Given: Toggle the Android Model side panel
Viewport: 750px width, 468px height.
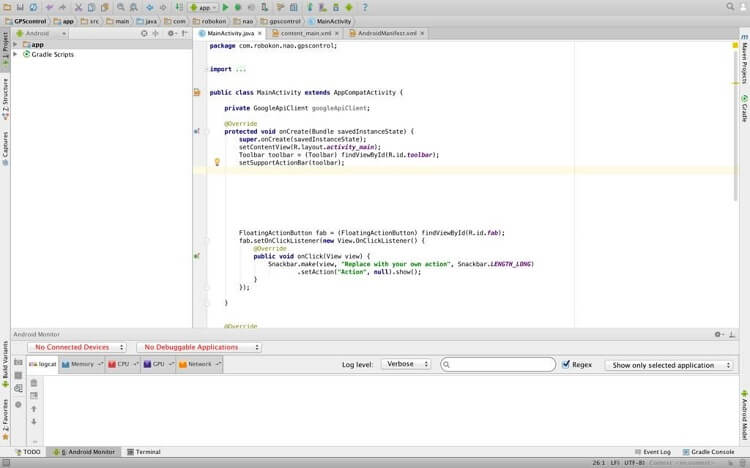Looking at the screenshot, I should tap(745, 415).
